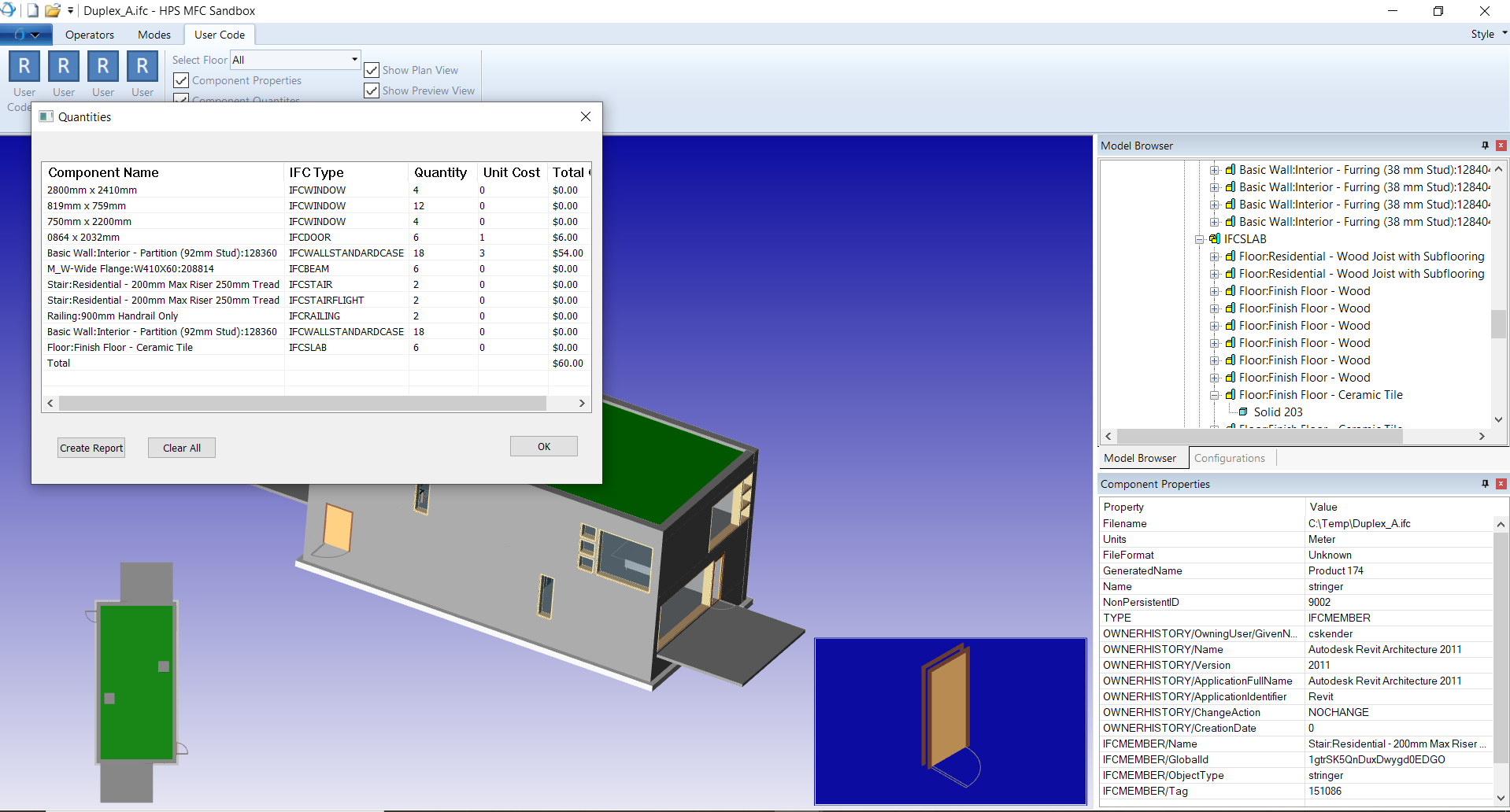Click the Open file icon in Quick Access Toolbar
Image resolution: width=1510 pixels, height=812 pixels.
(52, 10)
